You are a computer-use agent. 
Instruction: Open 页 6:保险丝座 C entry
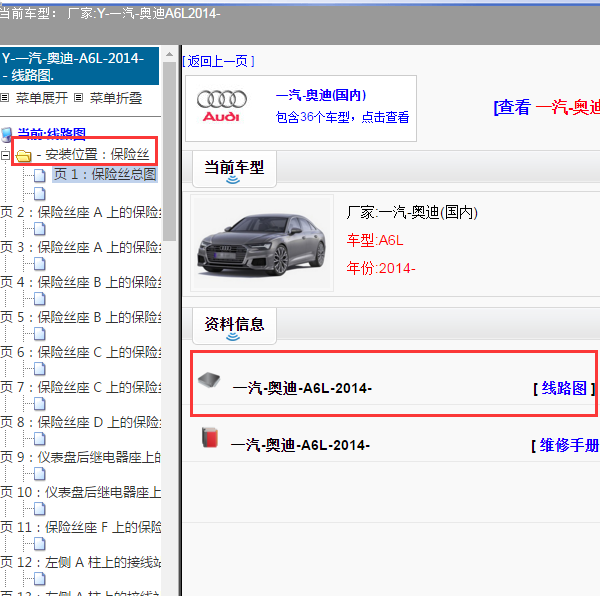pyautogui.click(x=80, y=352)
